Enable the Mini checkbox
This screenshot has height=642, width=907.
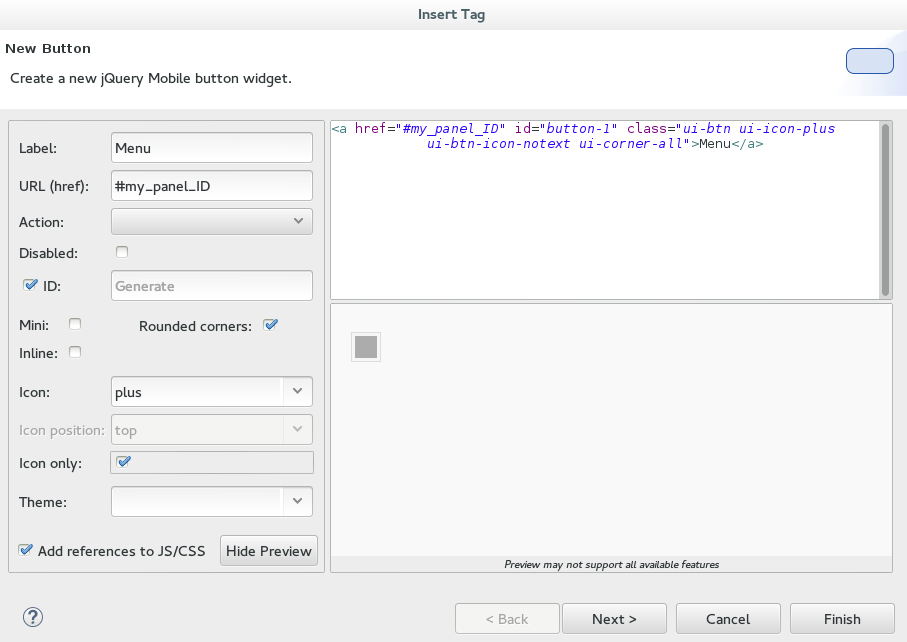(75, 324)
